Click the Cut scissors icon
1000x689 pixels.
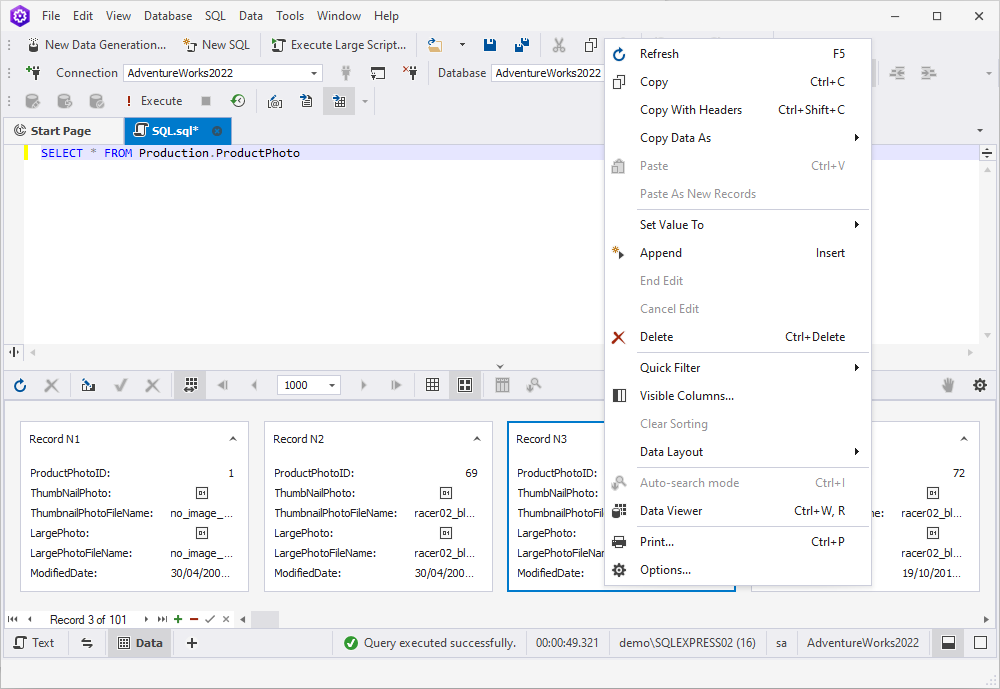559,45
